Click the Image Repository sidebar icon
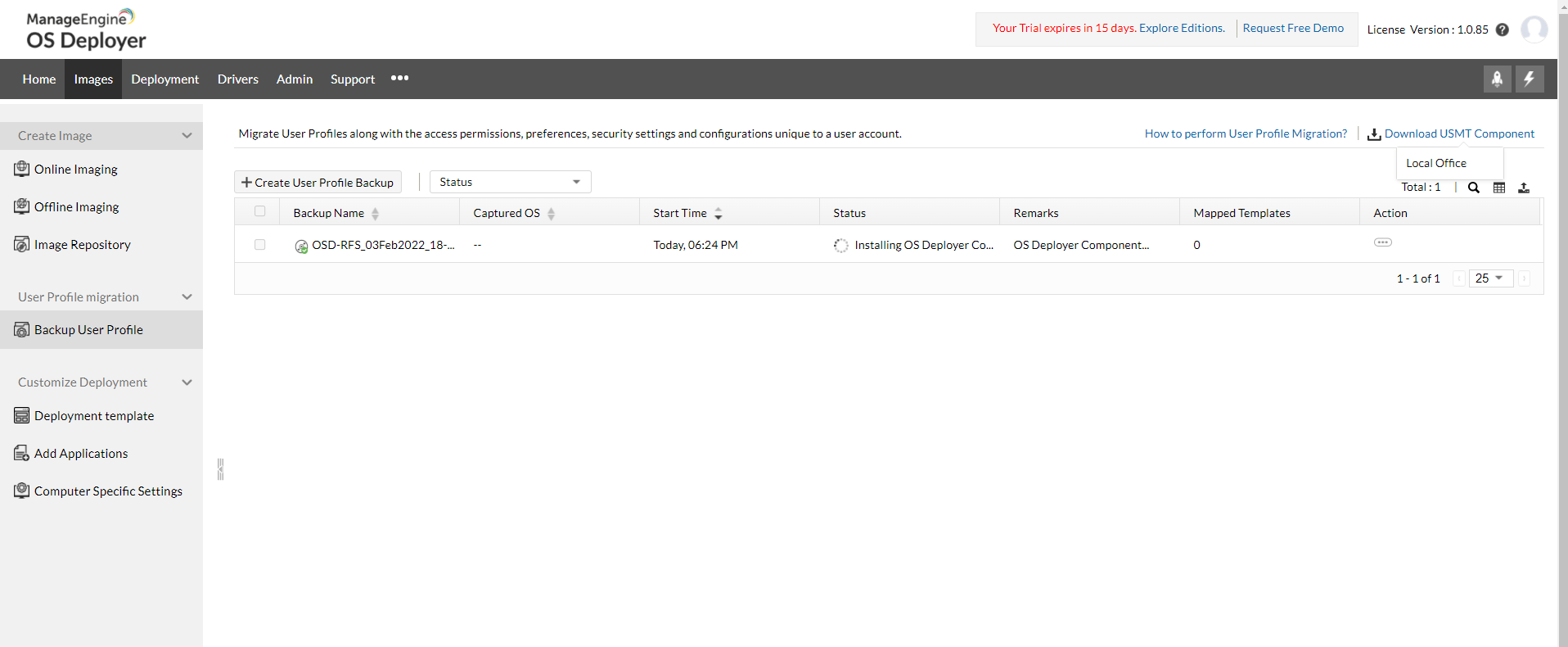Screen dimensions: 1568x647 pyautogui.click(x=22, y=244)
